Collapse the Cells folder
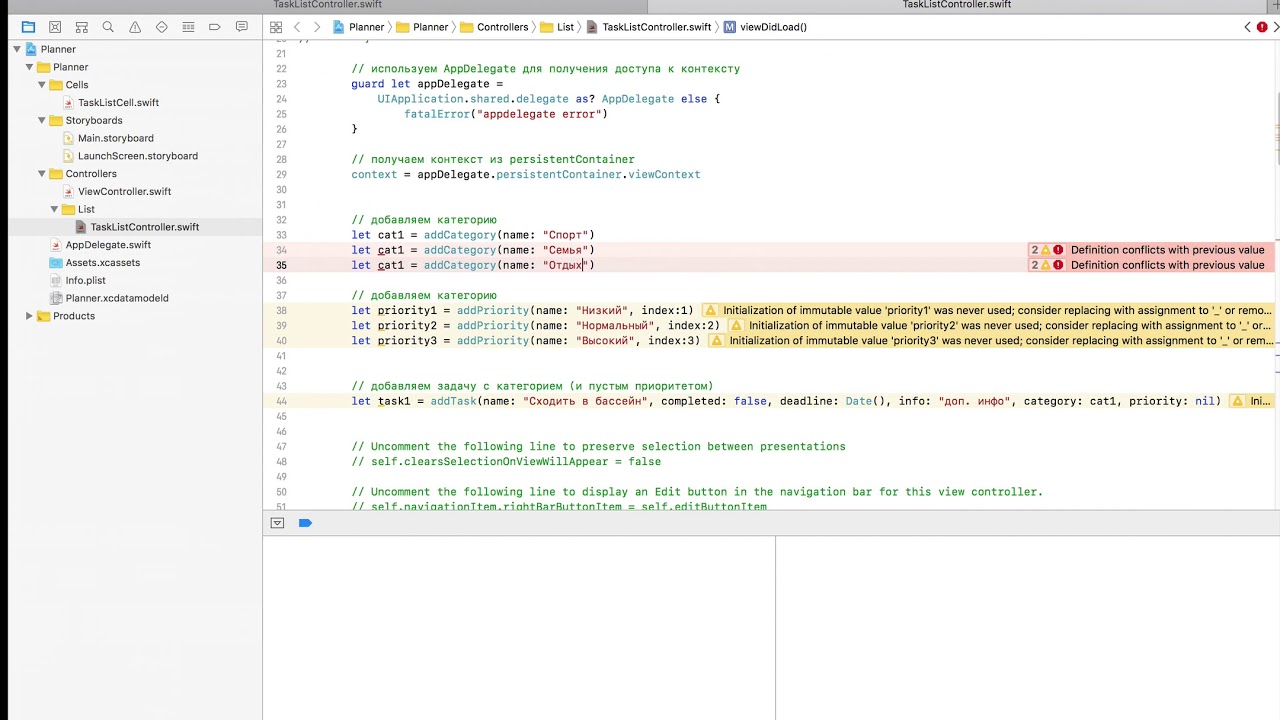Viewport: 1280px width, 720px height. coord(42,85)
